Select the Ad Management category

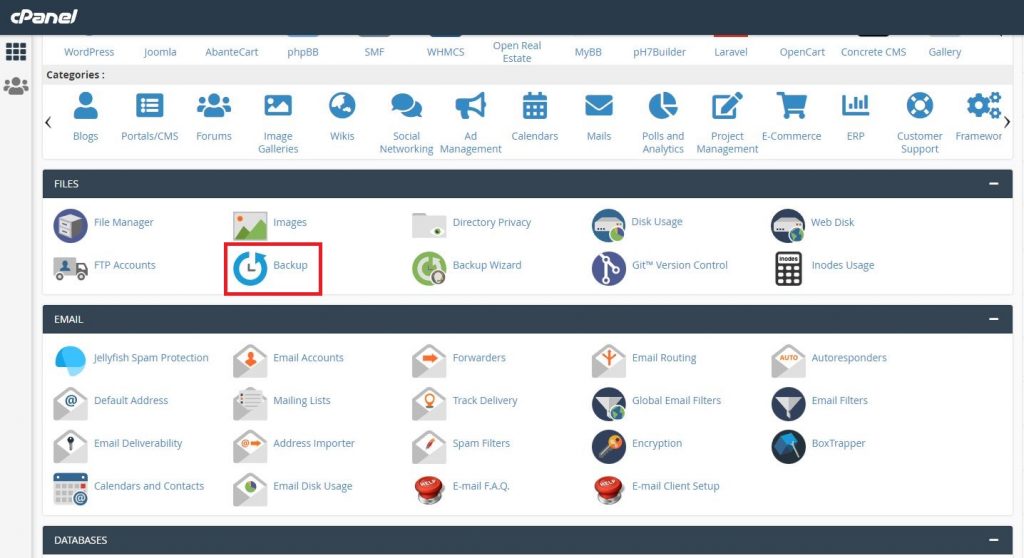[x=470, y=123]
